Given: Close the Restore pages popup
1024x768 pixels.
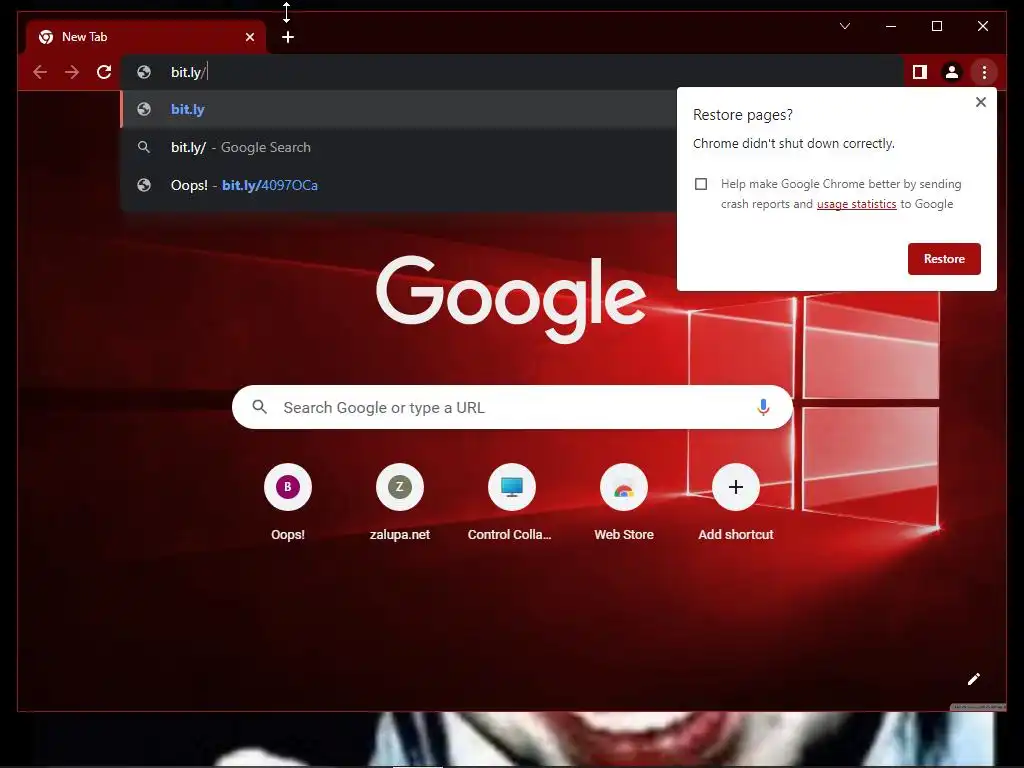Looking at the screenshot, I should [x=981, y=102].
